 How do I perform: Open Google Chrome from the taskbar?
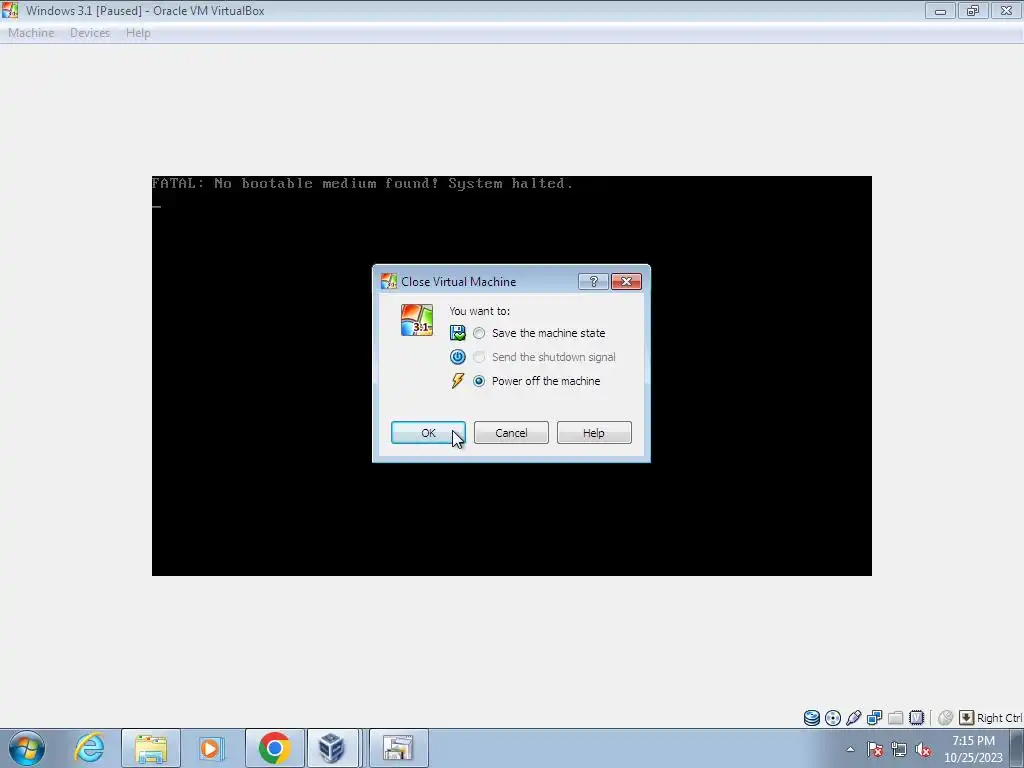click(x=274, y=748)
